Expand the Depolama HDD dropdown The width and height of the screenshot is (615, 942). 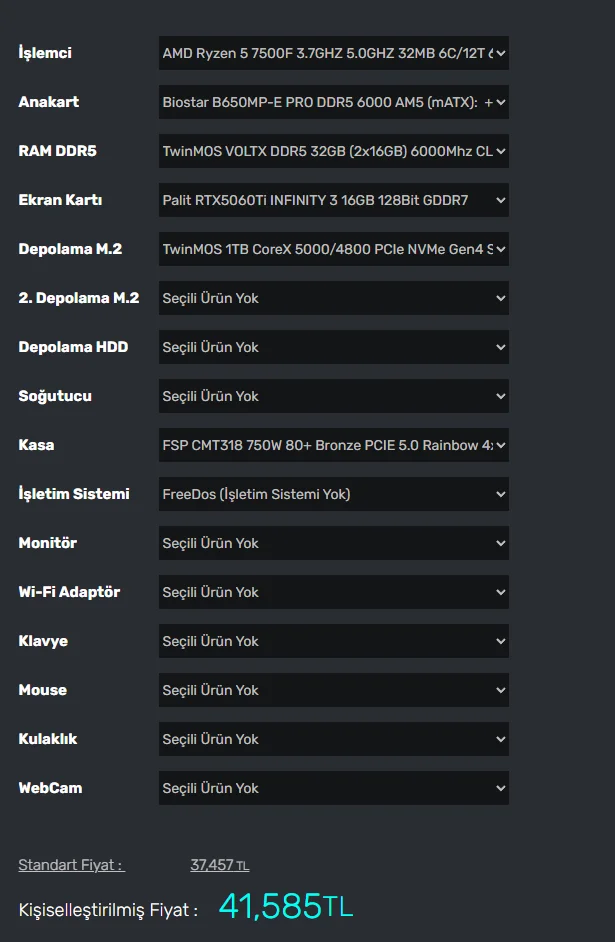[x=333, y=347]
